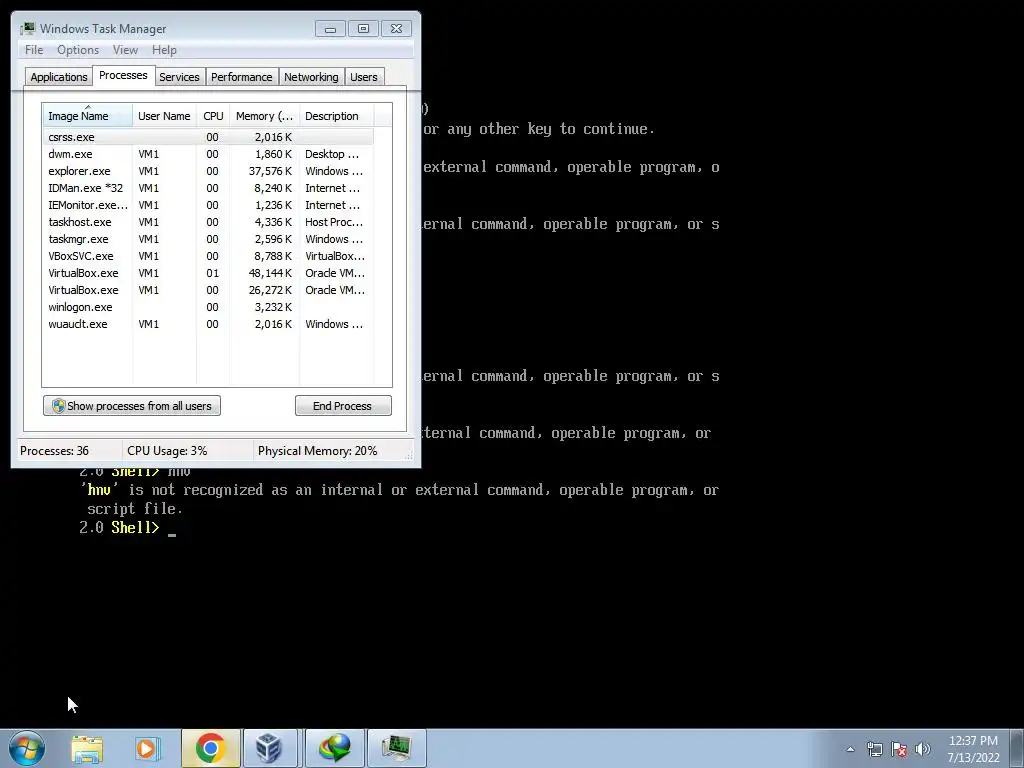Open the Help menu
The width and height of the screenshot is (1024, 768).
tap(164, 50)
